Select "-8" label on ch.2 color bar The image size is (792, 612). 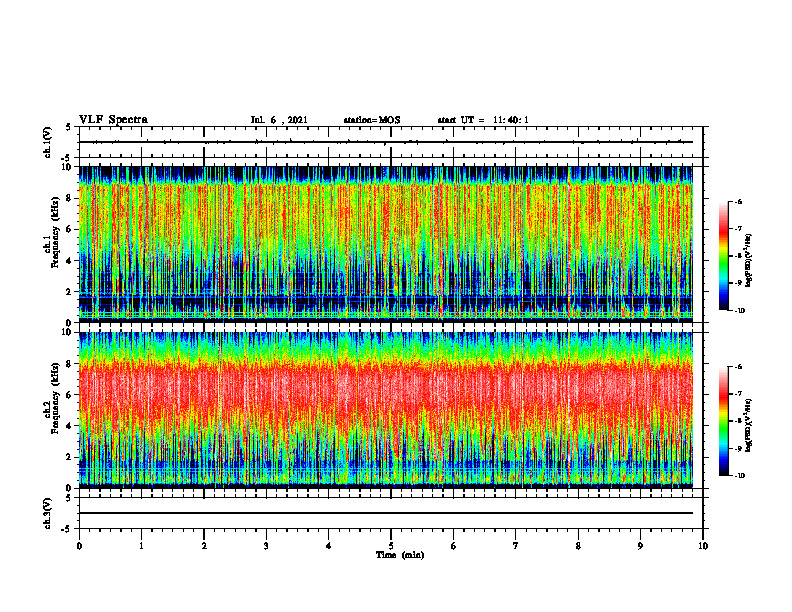coord(738,421)
